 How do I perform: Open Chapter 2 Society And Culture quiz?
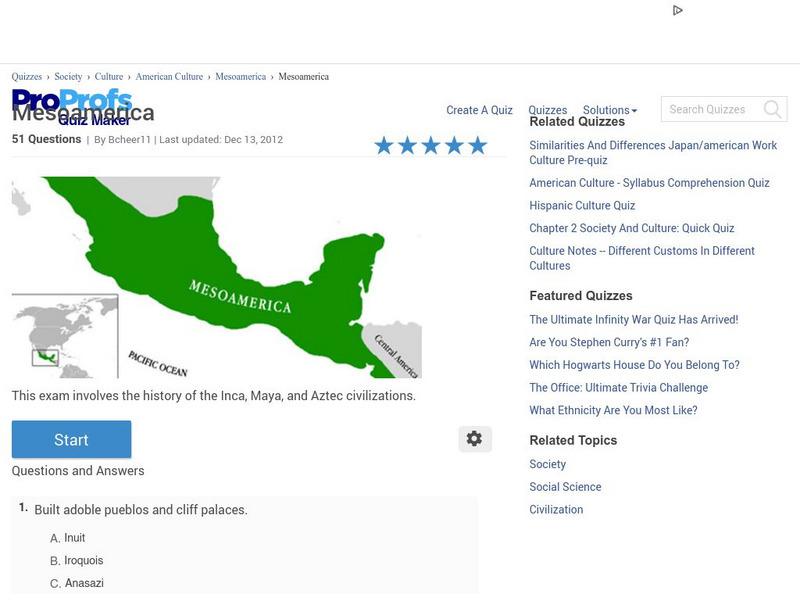(x=632, y=228)
